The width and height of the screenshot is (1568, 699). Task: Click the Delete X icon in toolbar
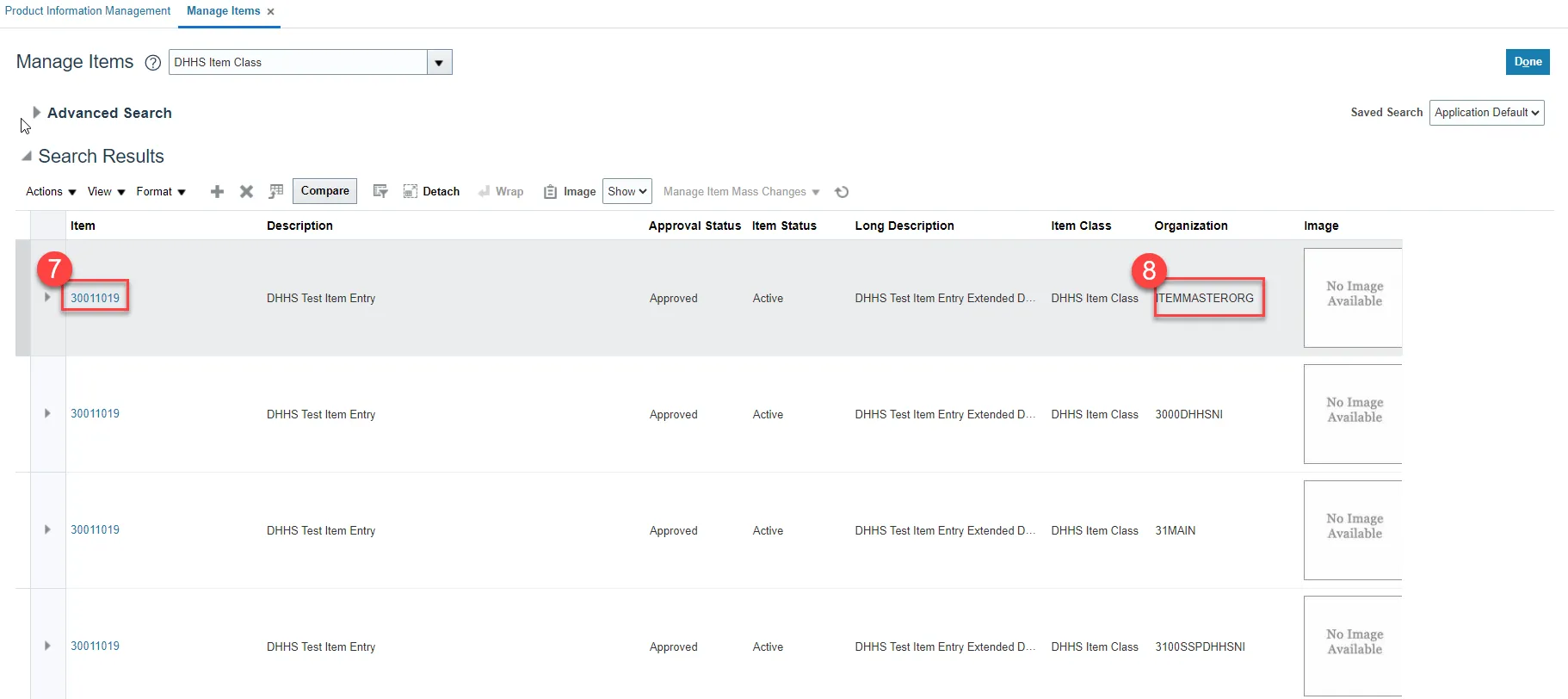(246, 192)
